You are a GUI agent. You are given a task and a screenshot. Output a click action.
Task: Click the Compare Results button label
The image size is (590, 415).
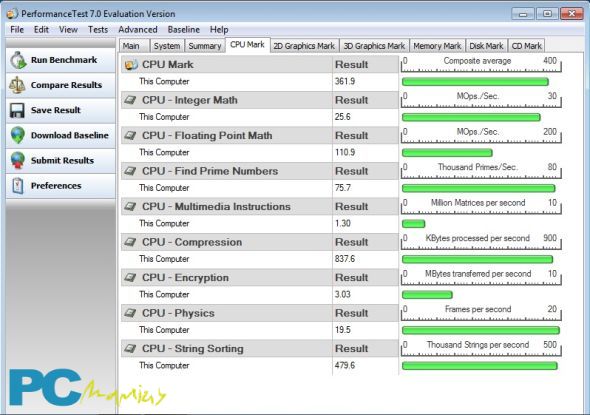(66, 85)
